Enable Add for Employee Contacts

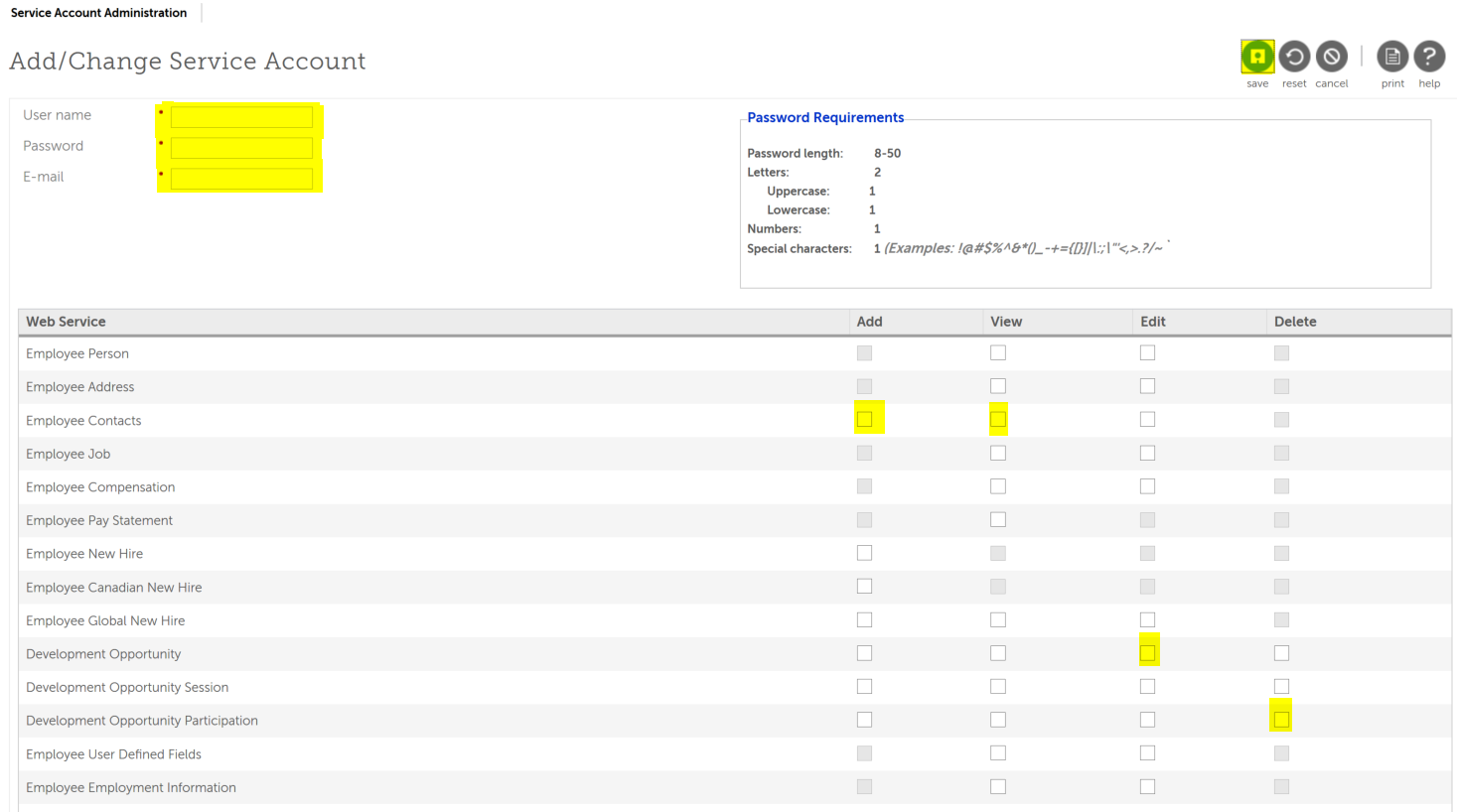tap(865, 420)
